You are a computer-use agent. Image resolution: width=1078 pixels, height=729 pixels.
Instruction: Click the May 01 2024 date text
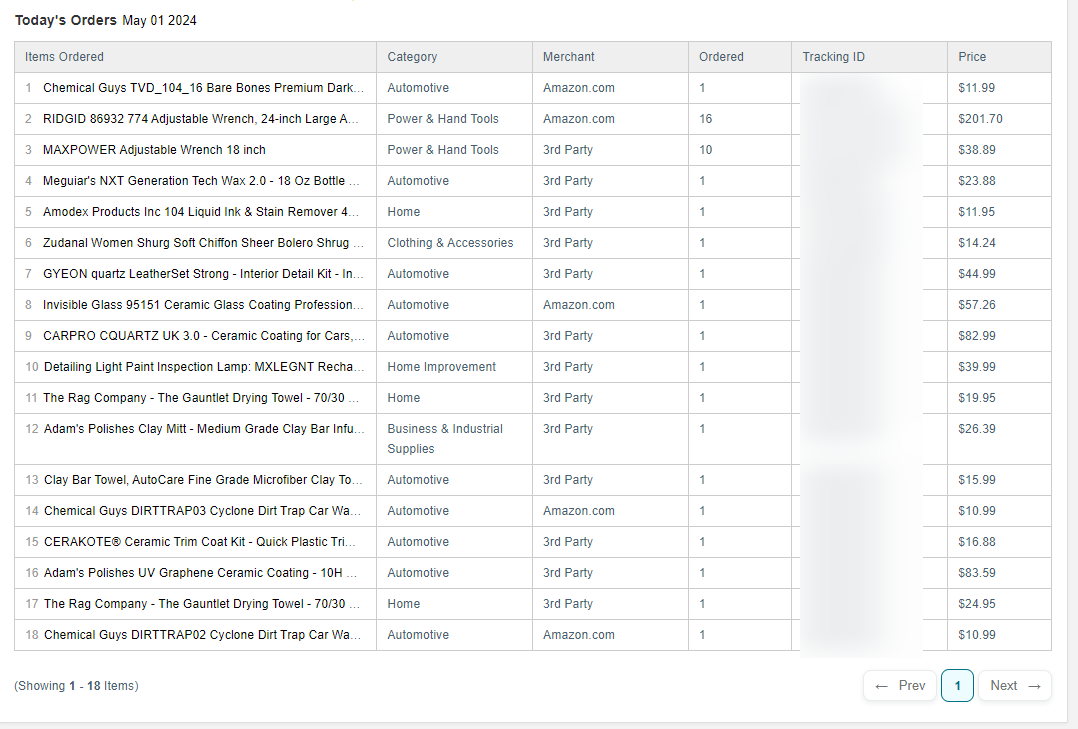160,21
